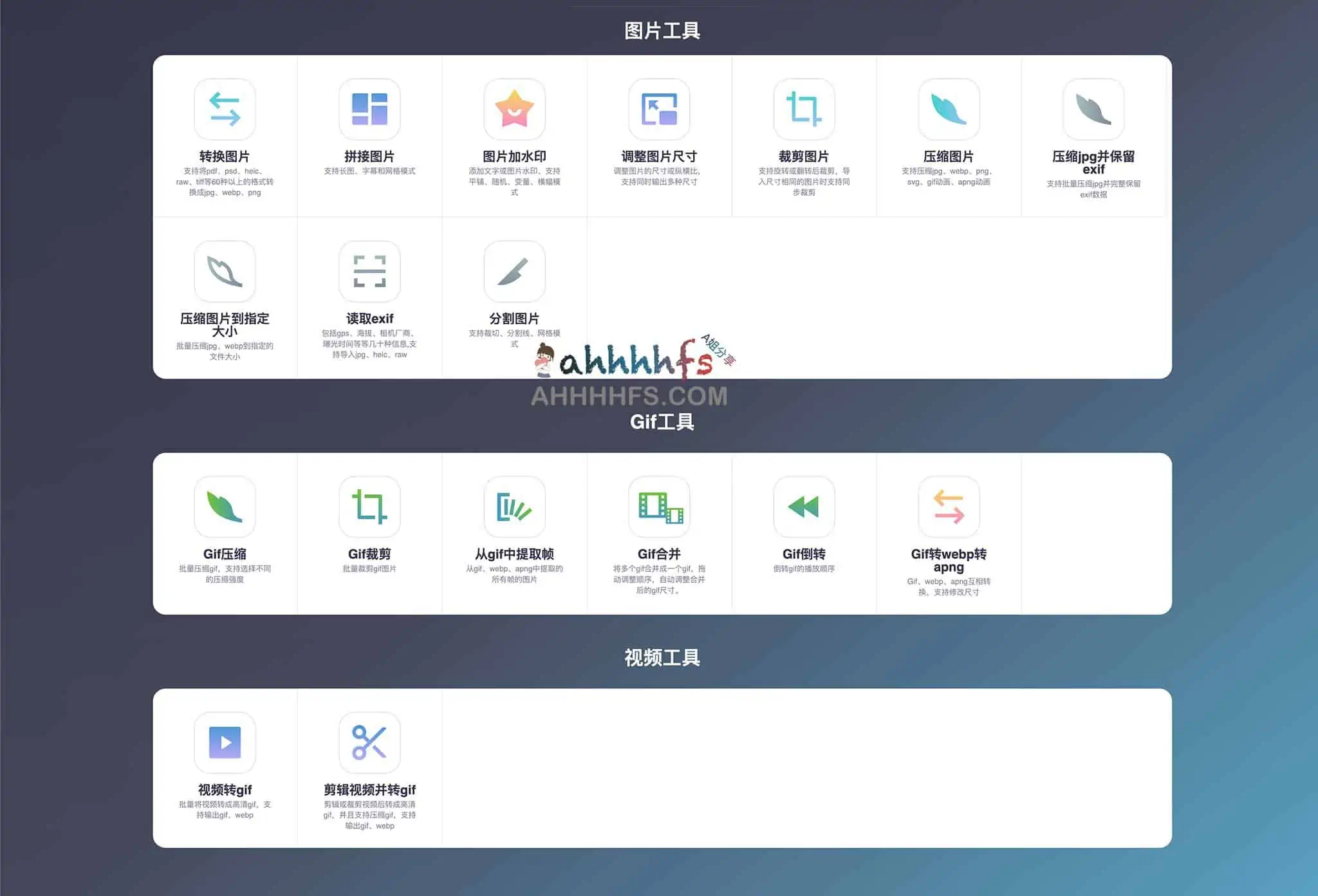Open the 分割图片 knife splitting tool

[514, 272]
